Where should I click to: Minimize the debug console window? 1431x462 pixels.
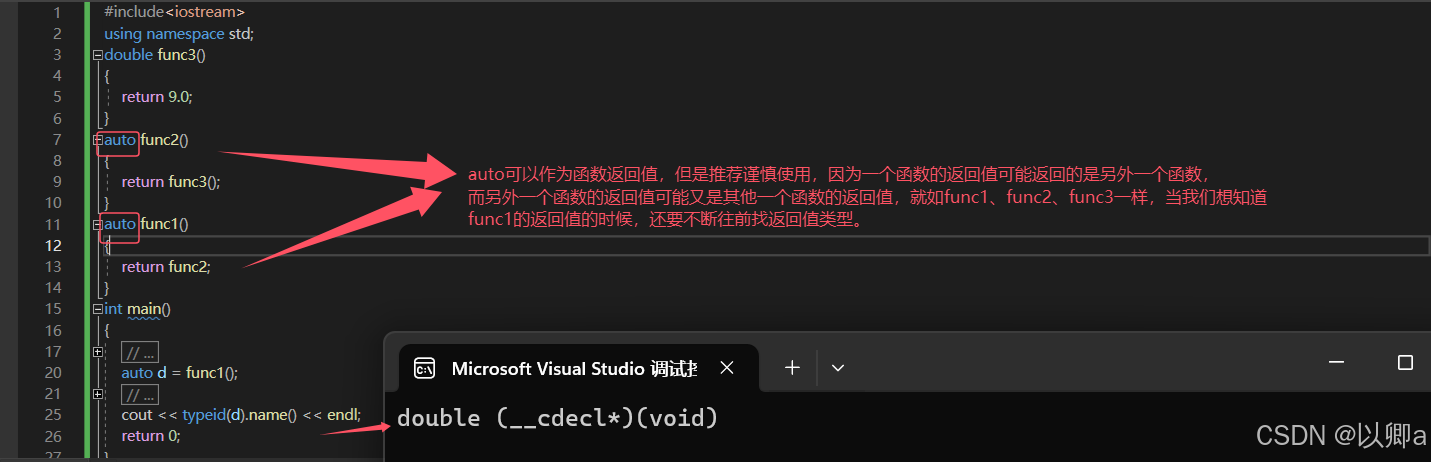1336,362
